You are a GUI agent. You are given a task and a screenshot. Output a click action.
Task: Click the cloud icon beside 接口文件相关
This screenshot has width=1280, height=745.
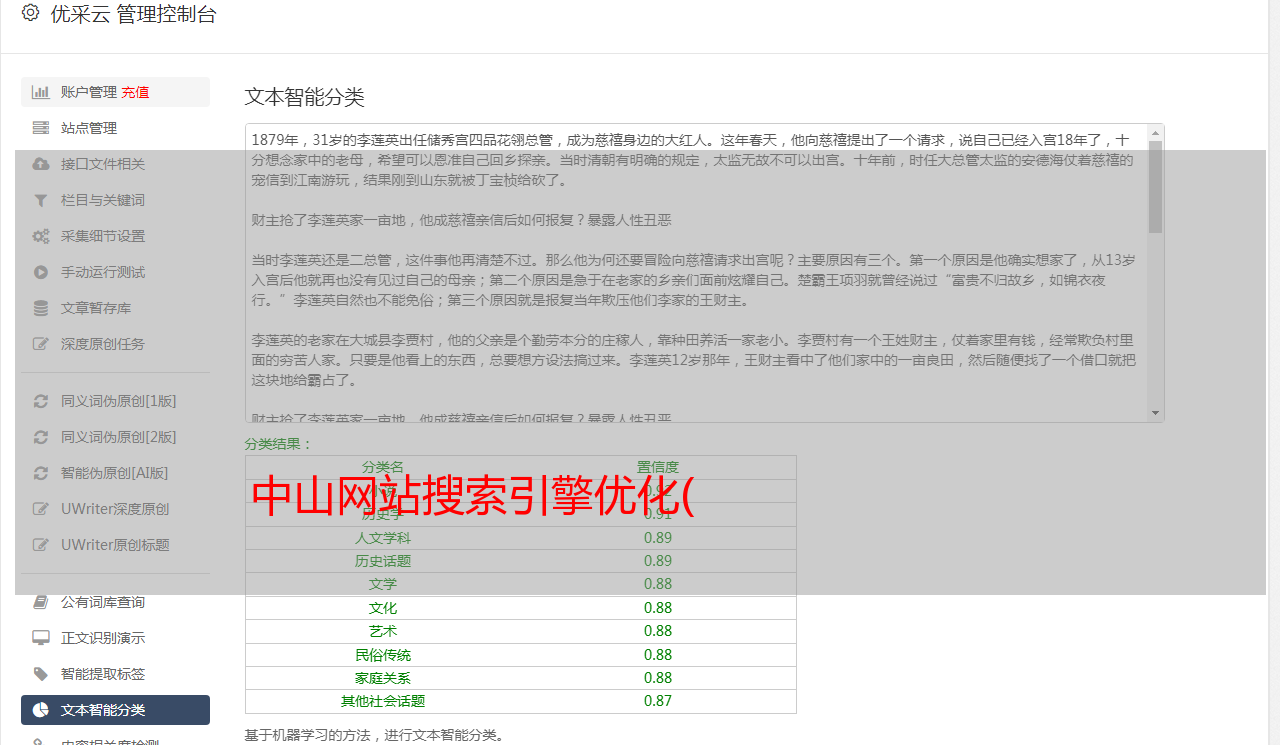[x=41, y=164]
